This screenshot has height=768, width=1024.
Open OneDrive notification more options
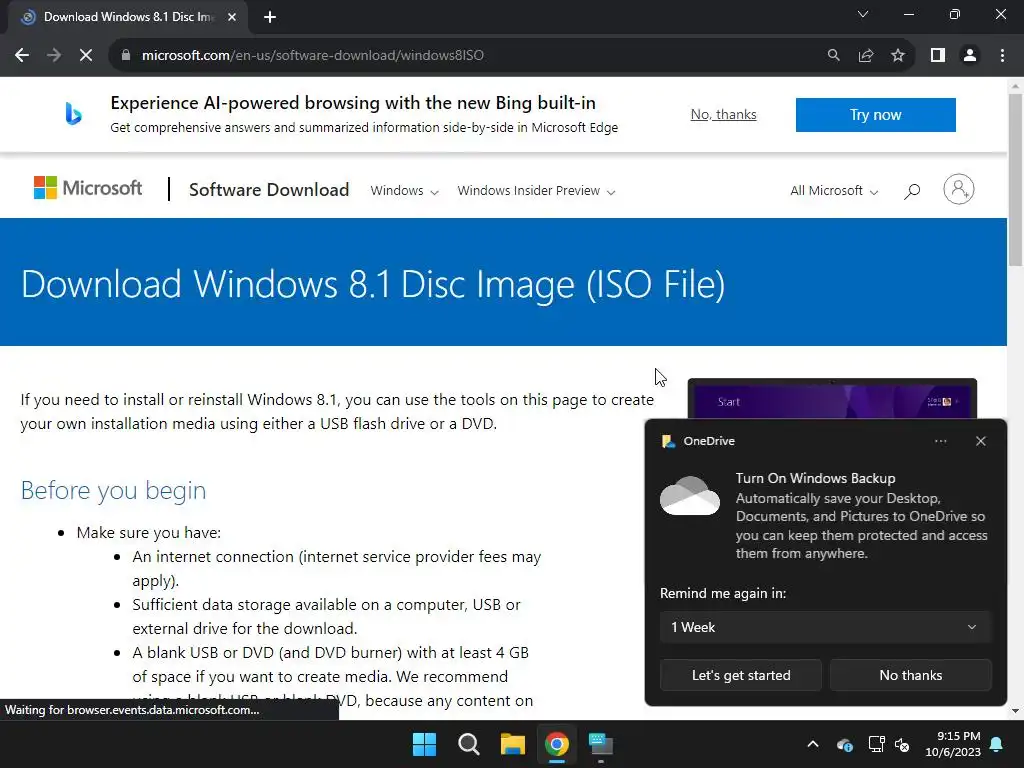[940, 441]
